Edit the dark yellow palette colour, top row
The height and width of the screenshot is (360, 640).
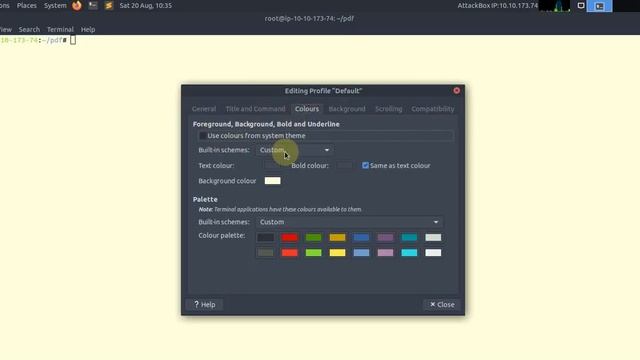point(338,237)
